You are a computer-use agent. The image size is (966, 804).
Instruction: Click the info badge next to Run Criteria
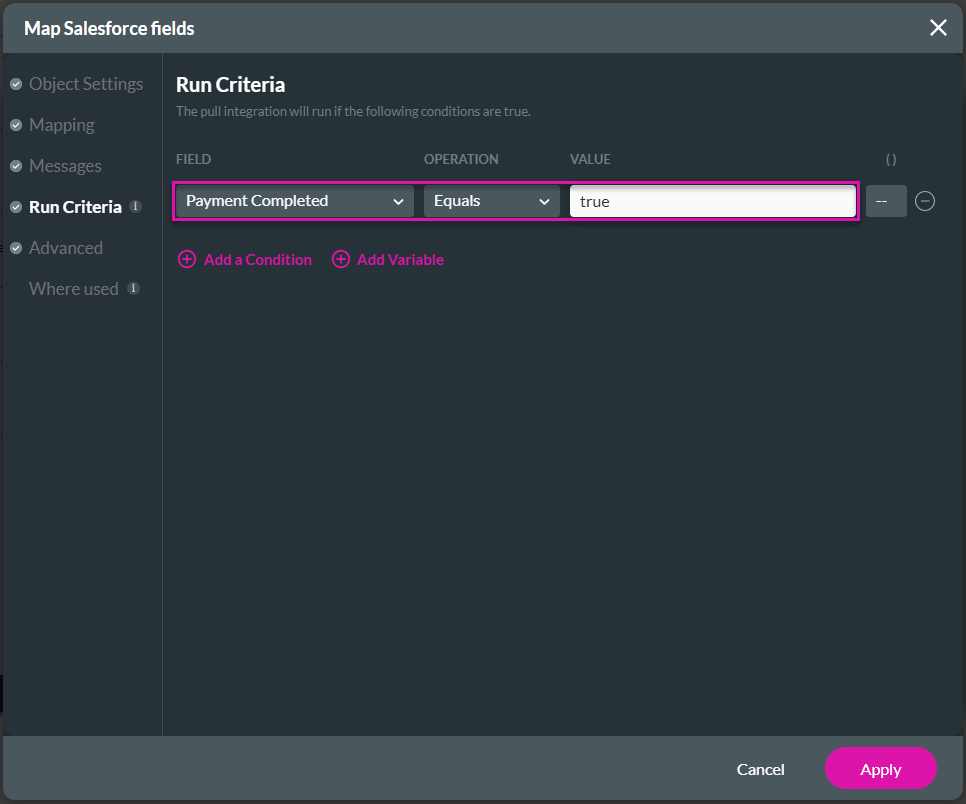(136, 207)
